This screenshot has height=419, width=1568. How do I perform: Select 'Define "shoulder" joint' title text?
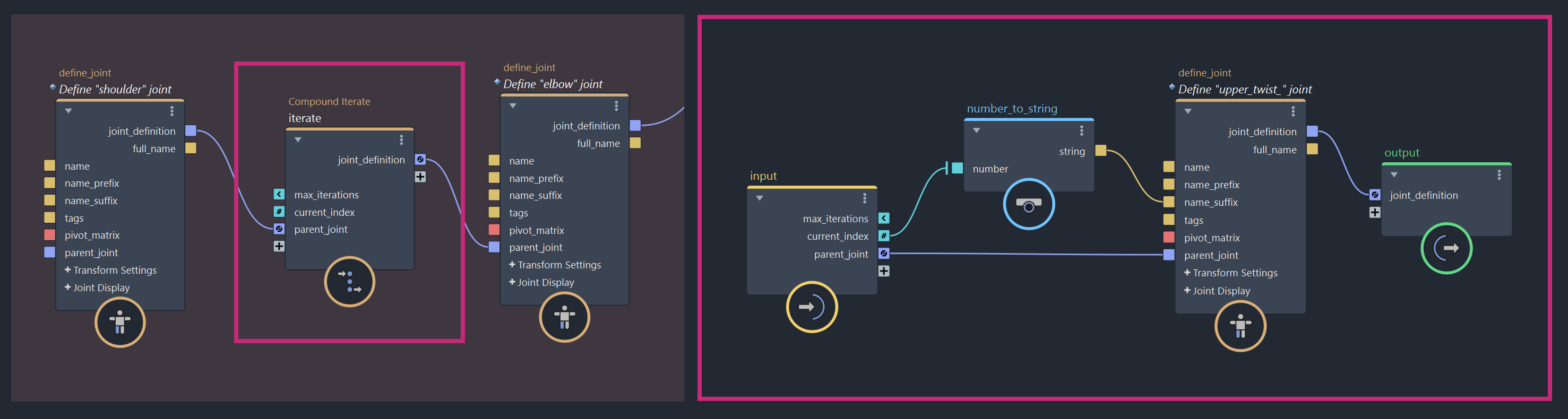click(115, 90)
